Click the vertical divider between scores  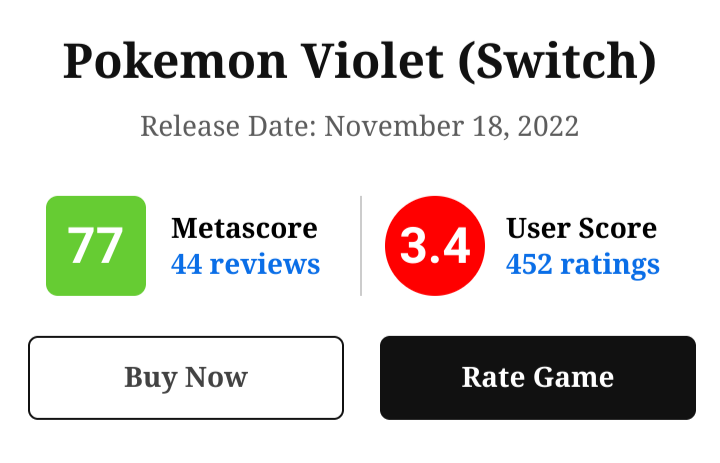tap(361, 246)
